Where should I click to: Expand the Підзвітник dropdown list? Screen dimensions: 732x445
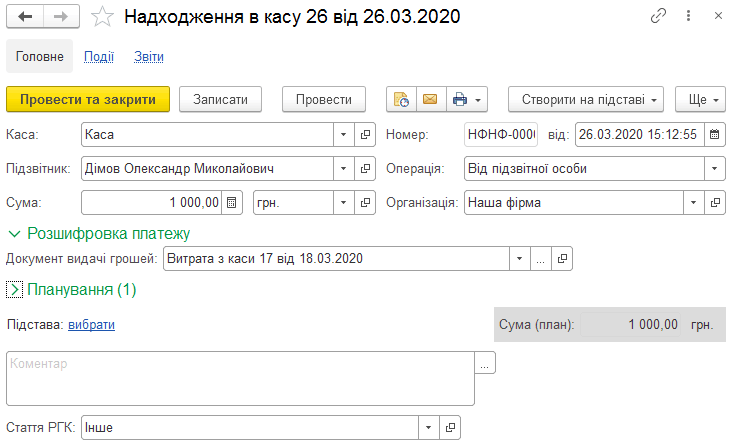(x=344, y=169)
